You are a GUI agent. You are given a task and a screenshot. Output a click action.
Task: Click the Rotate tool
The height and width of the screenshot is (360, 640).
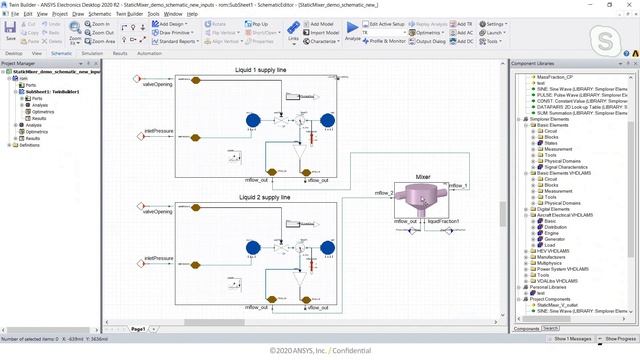[x=215, y=24]
